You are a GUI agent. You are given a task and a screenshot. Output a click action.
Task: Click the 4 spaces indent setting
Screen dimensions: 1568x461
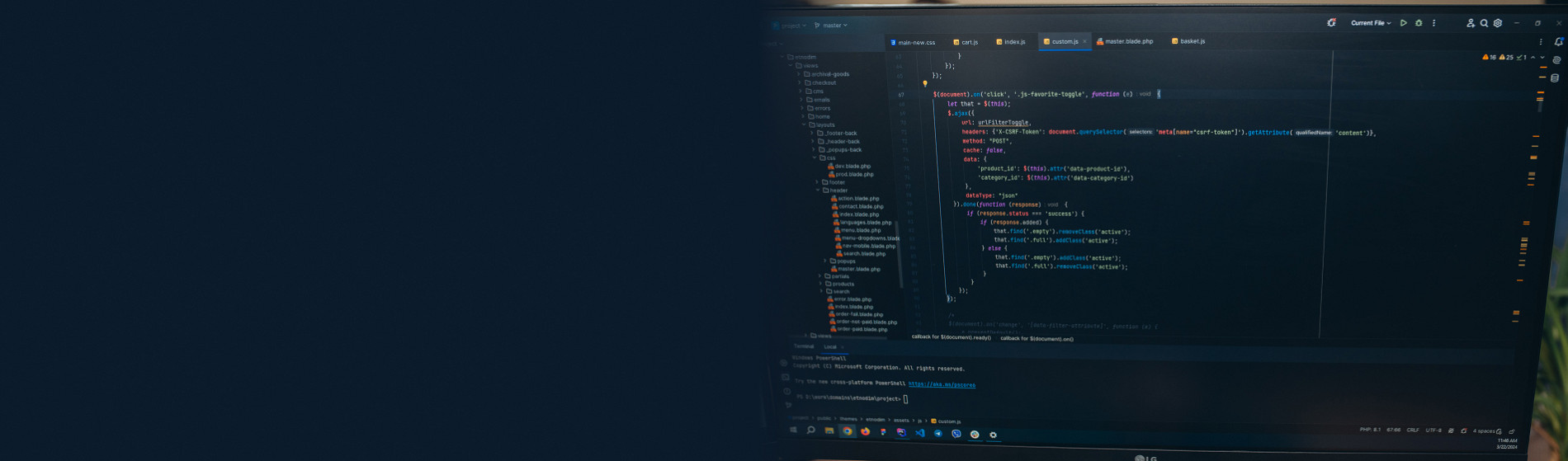(1484, 431)
